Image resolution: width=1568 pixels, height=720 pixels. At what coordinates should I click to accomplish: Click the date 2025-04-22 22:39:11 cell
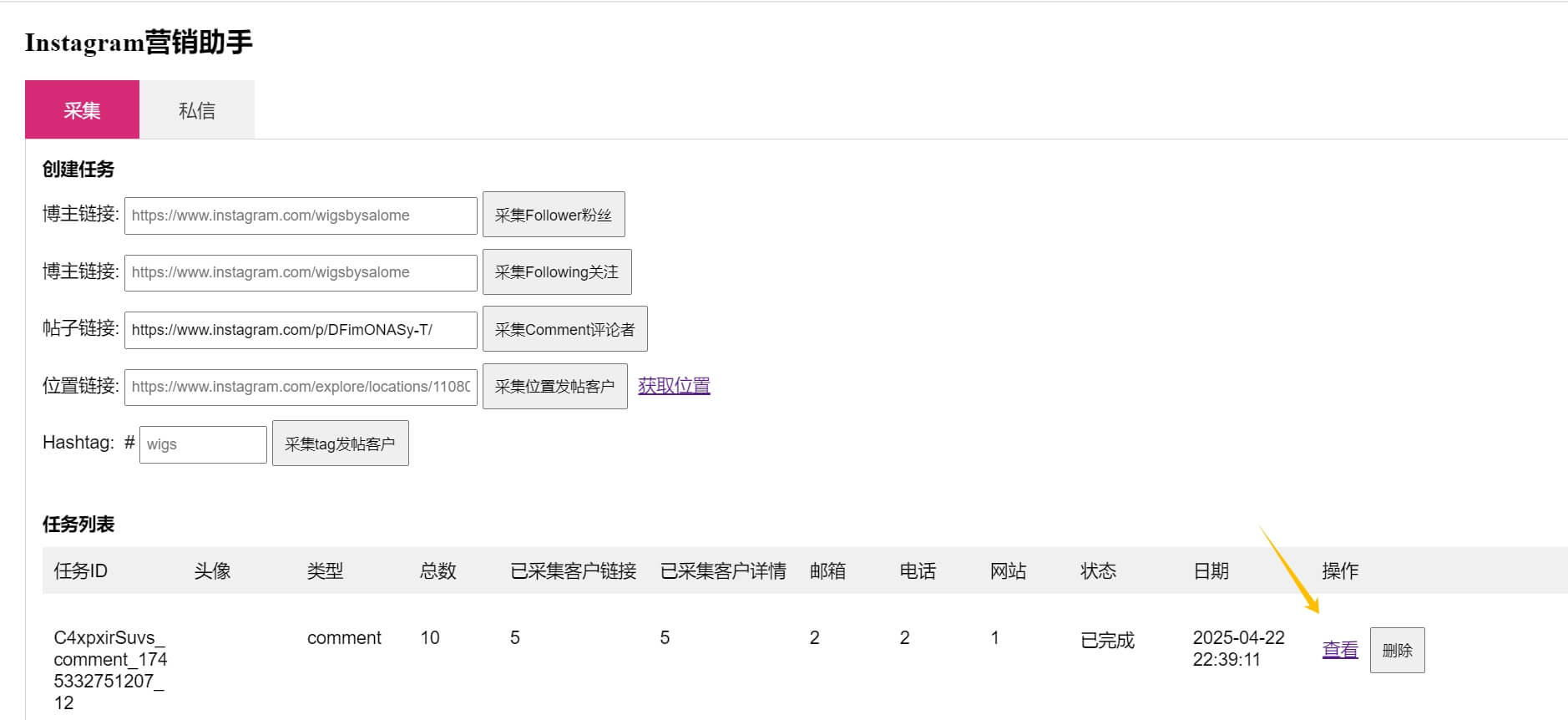(1239, 648)
